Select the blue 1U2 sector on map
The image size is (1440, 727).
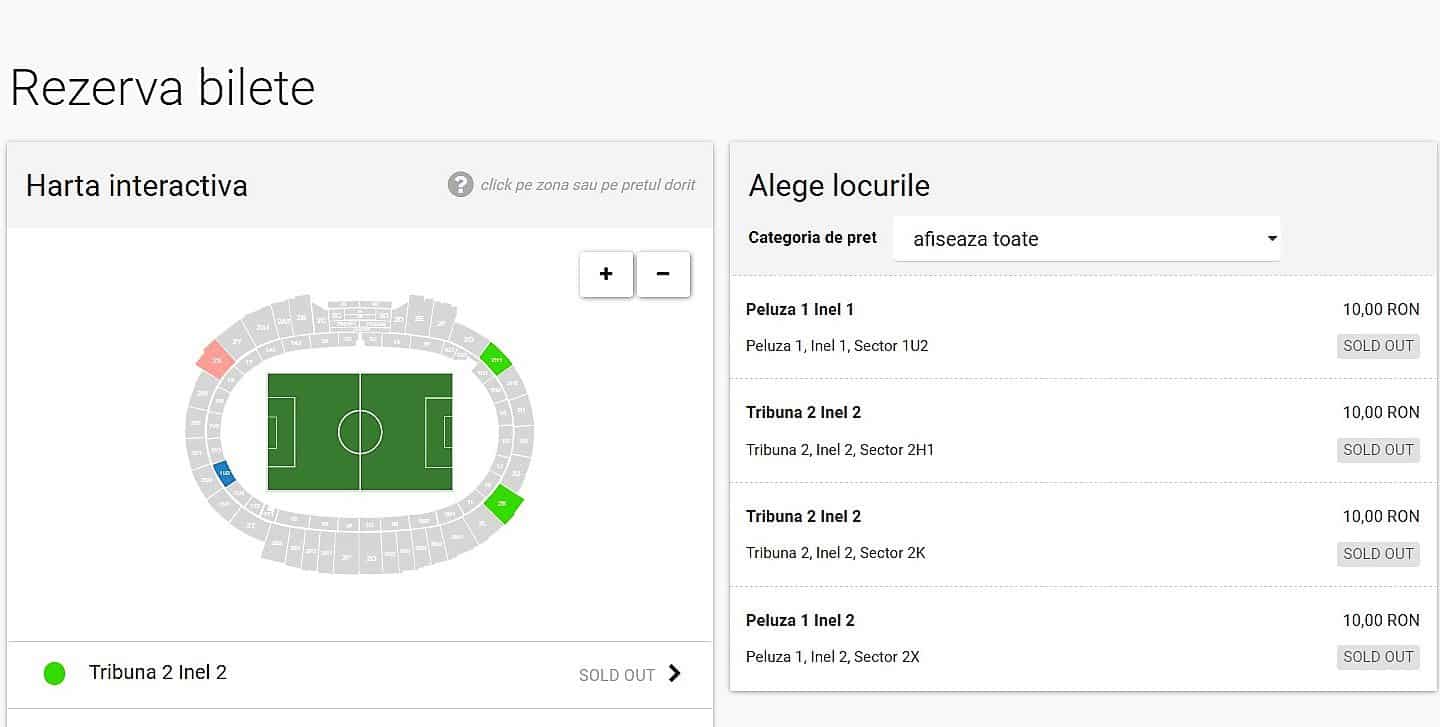point(225,473)
